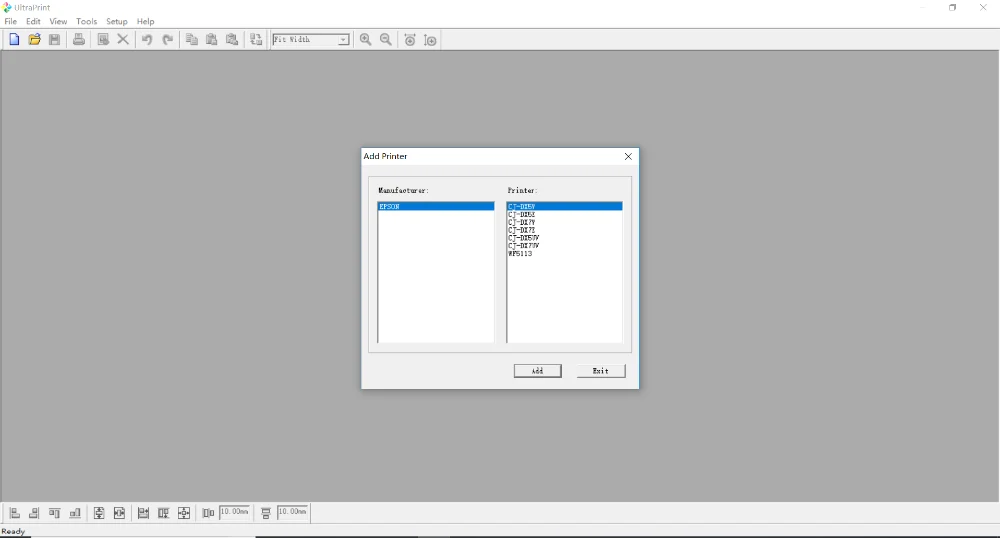Open the Setup menu
The image size is (1000, 538).
click(x=117, y=21)
